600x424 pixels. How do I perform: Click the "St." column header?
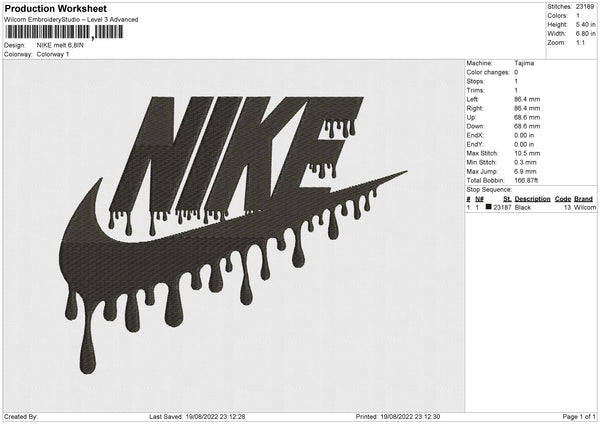coord(507,199)
